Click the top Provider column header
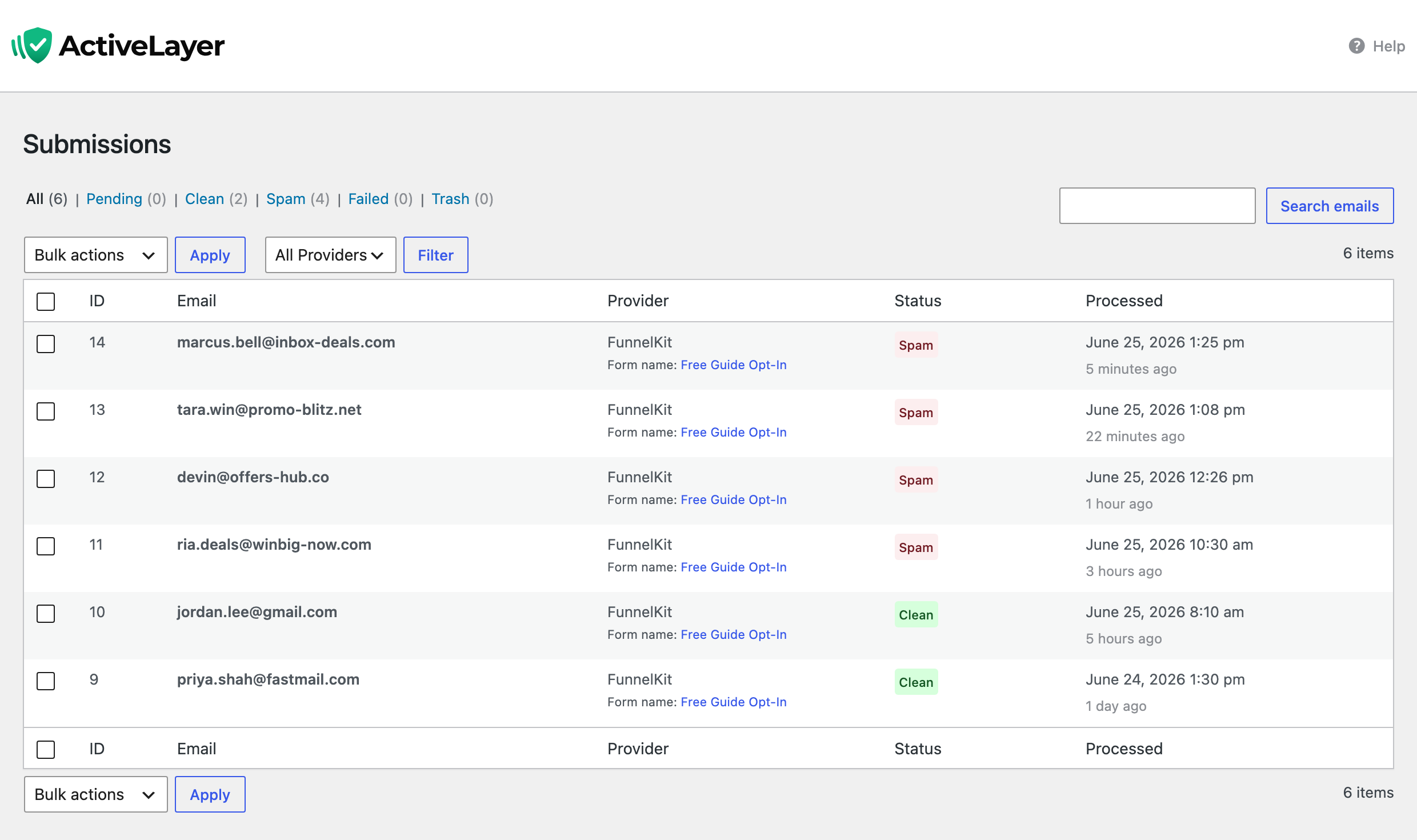This screenshot has height=840, width=1417. click(638, 301)
